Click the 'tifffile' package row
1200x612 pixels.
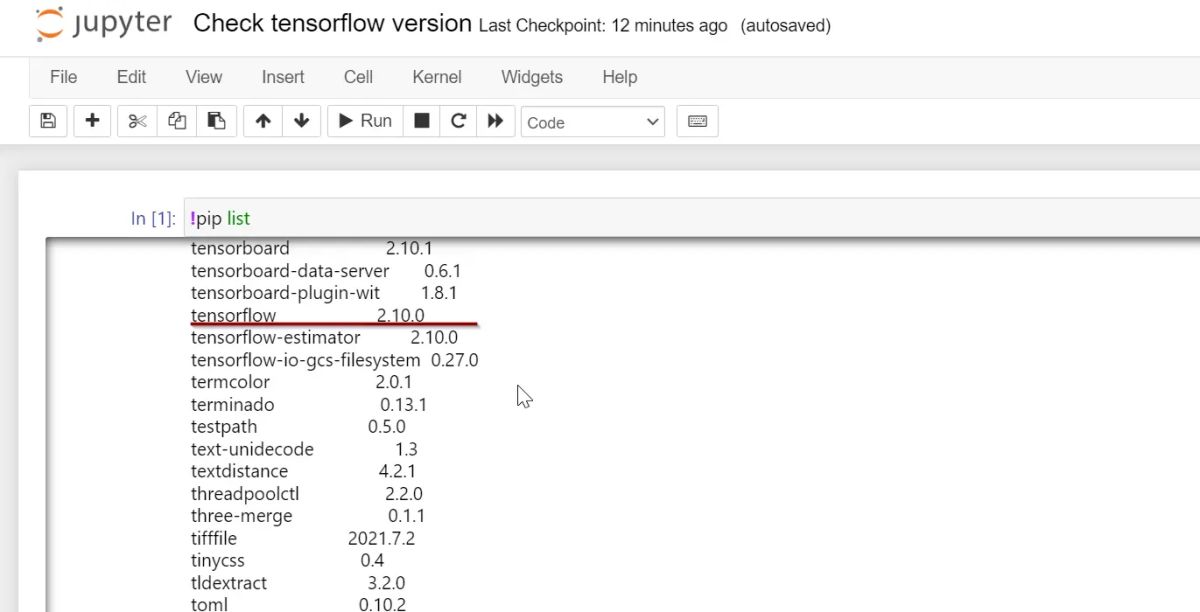click(303, 538)
